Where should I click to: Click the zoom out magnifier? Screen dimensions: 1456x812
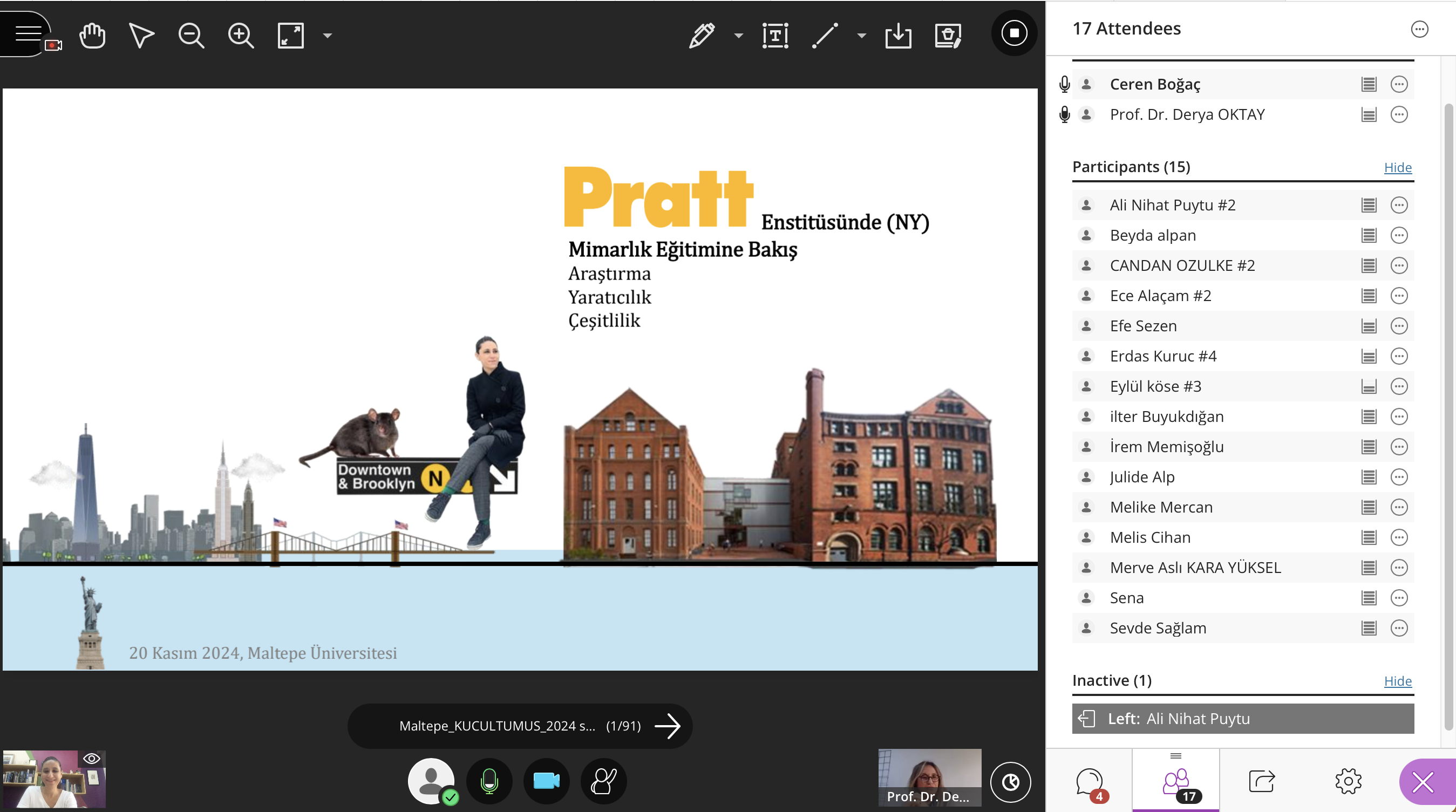pos(190,36)
